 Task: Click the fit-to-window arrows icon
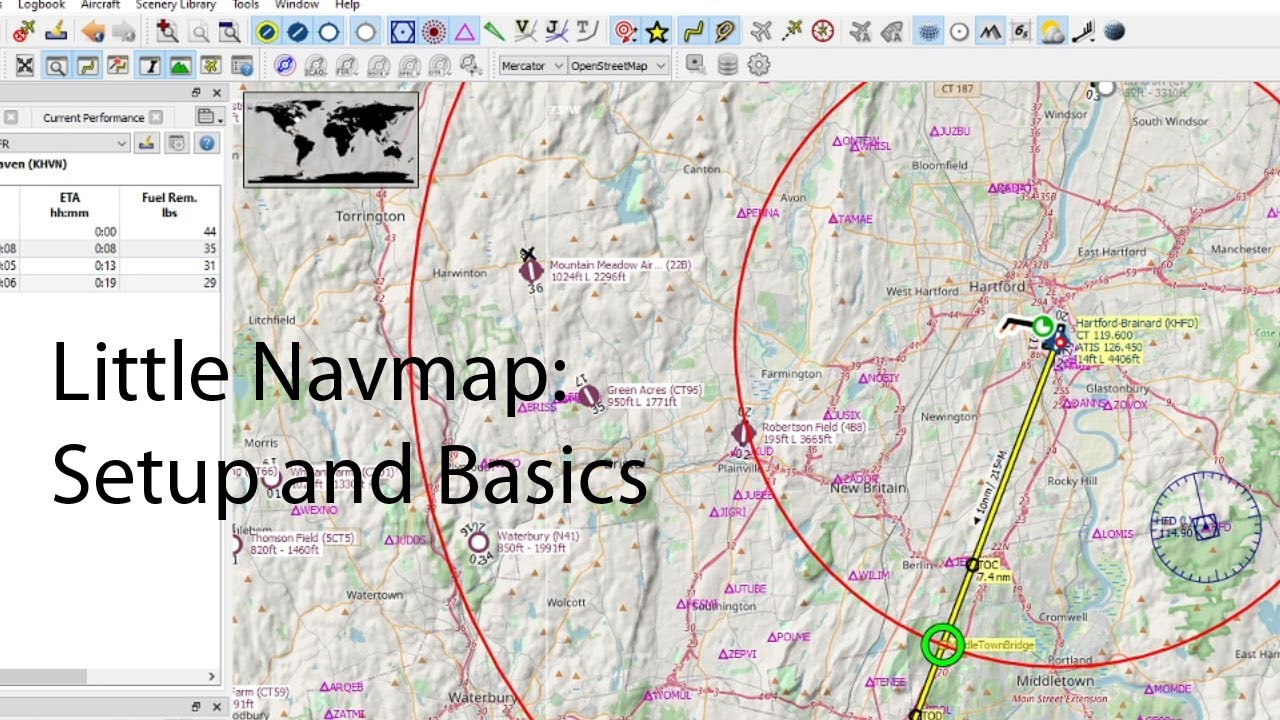[26, 66]
